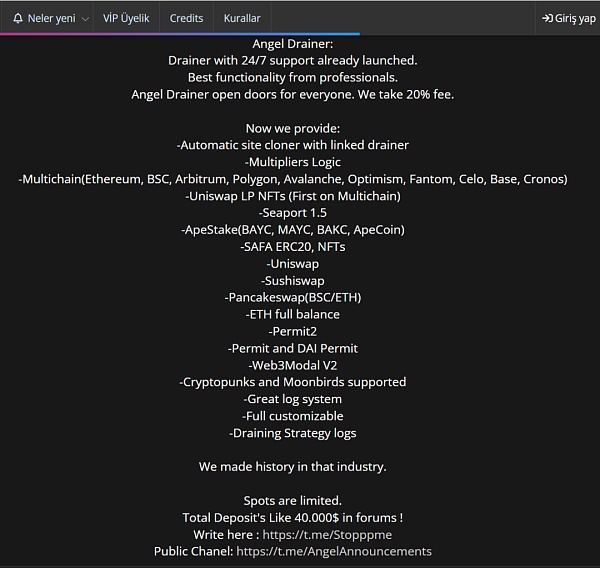Click the 'Sushiswap' list entry
600x568 pixels.
292,281
